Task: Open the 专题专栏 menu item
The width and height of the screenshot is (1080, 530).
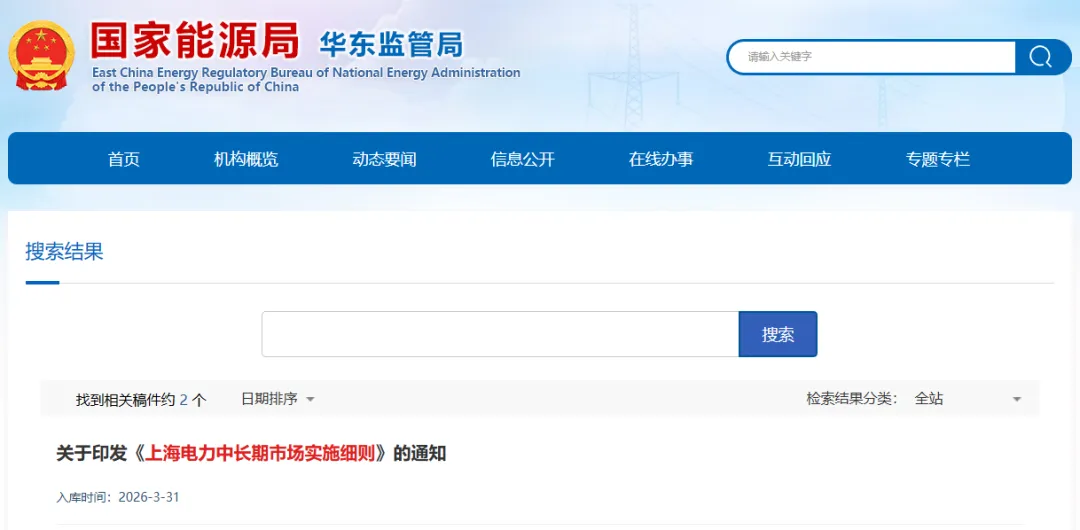Action: pos(938,159)
